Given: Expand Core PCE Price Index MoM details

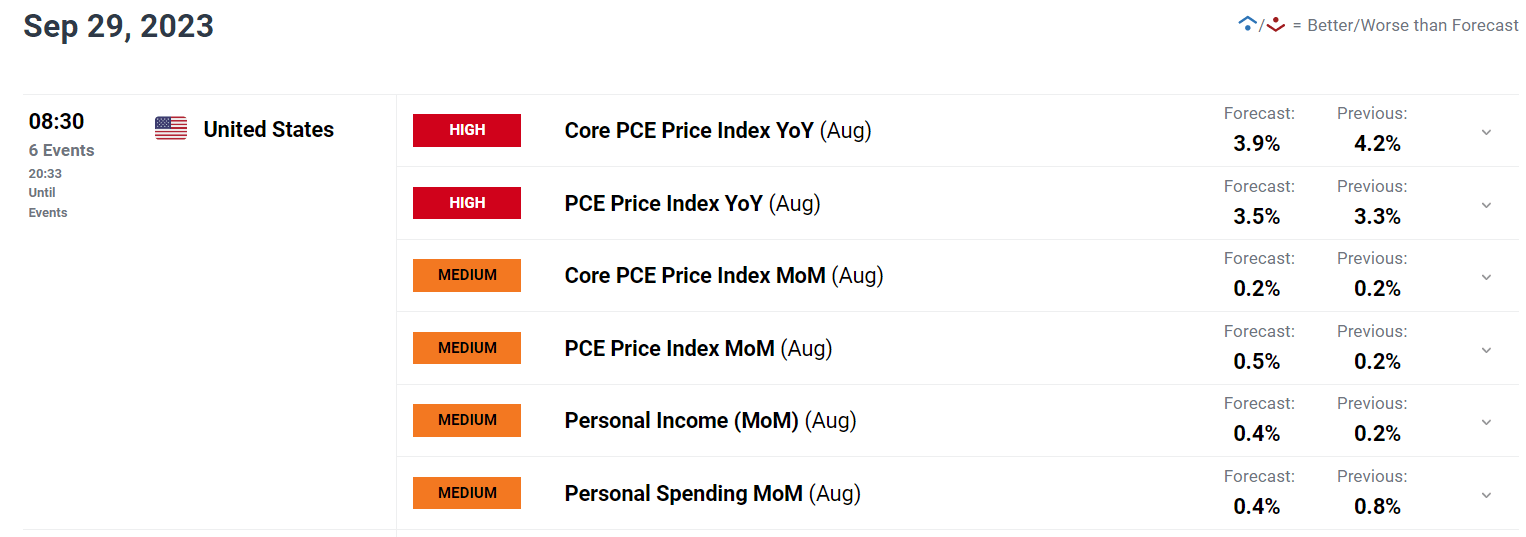Looking at the screenshot, I should (x=1486, y=277).
